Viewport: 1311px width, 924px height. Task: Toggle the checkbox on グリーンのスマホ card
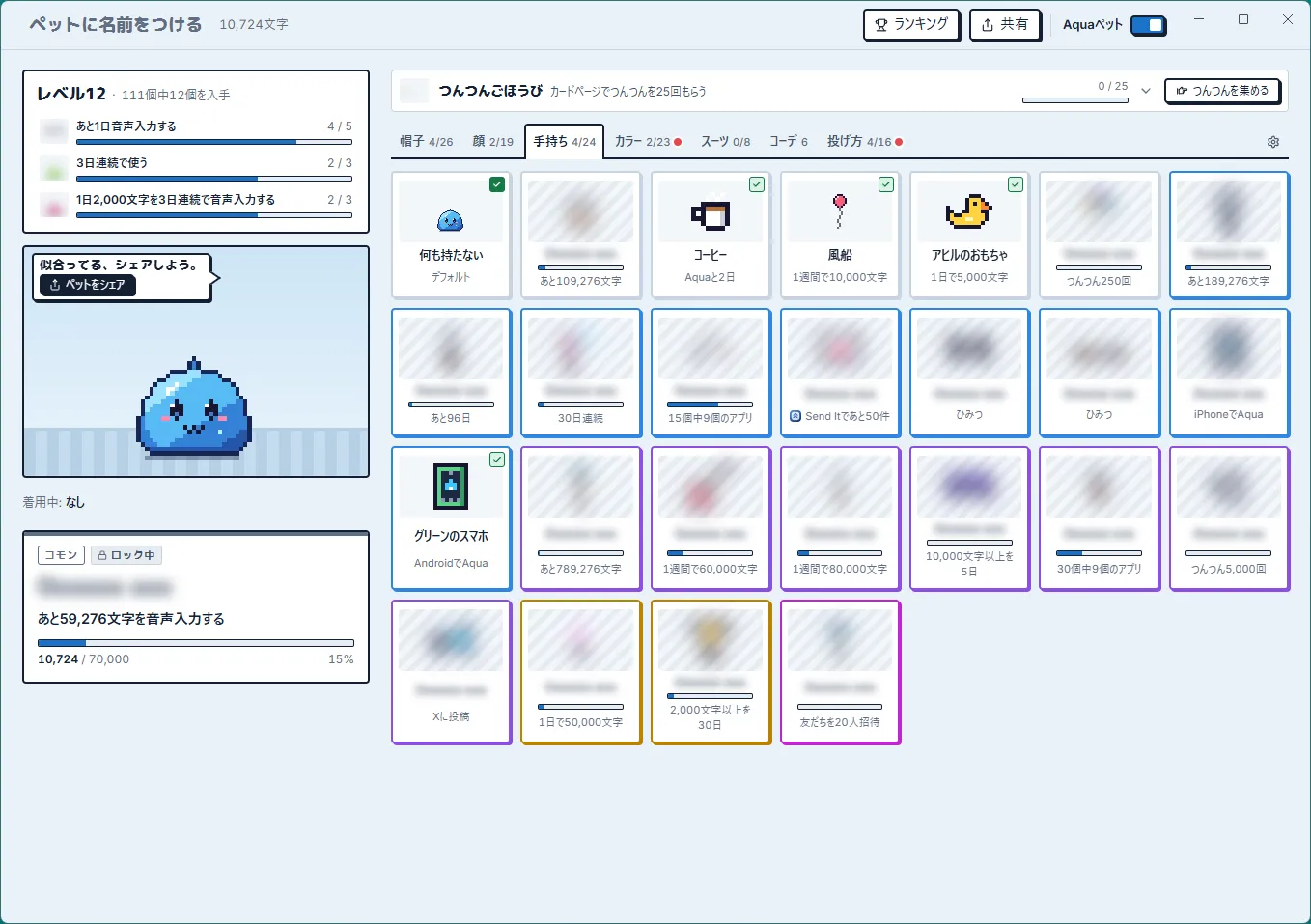497,460
